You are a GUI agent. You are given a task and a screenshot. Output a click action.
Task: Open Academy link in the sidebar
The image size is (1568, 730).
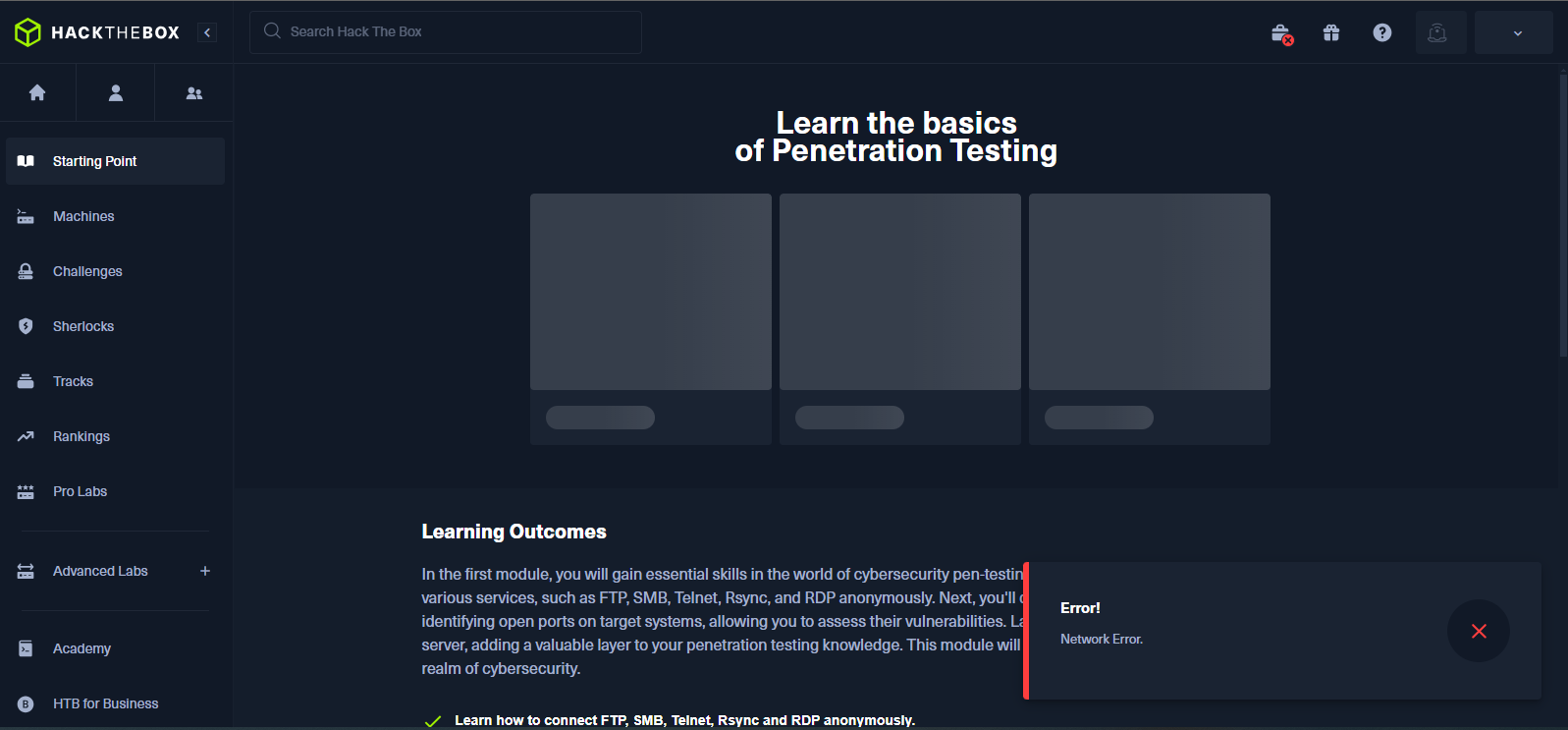point(115,648)
